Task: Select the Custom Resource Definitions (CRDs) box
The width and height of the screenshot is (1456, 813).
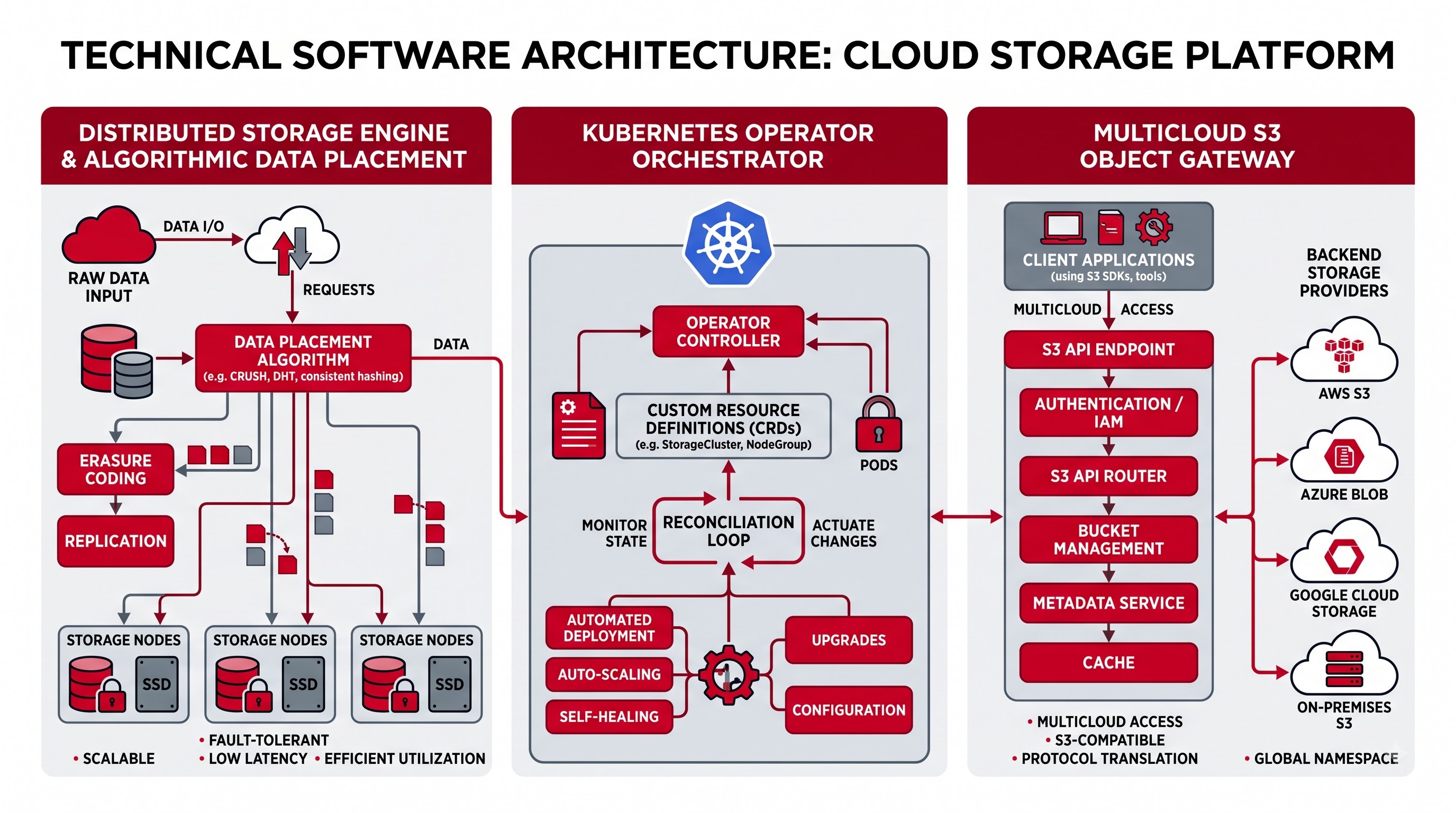Action: pyautogui.click(x=723, y=426)
